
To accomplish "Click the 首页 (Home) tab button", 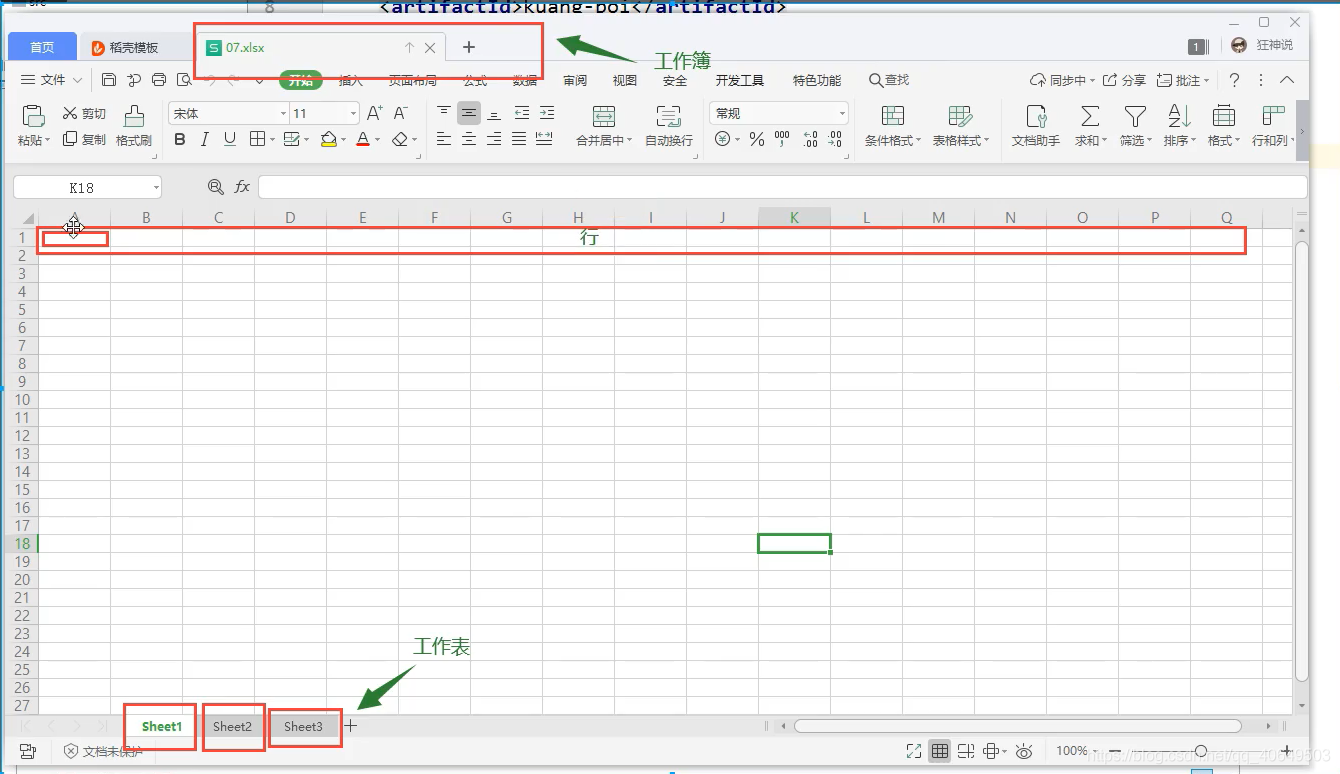I will 42,47.
